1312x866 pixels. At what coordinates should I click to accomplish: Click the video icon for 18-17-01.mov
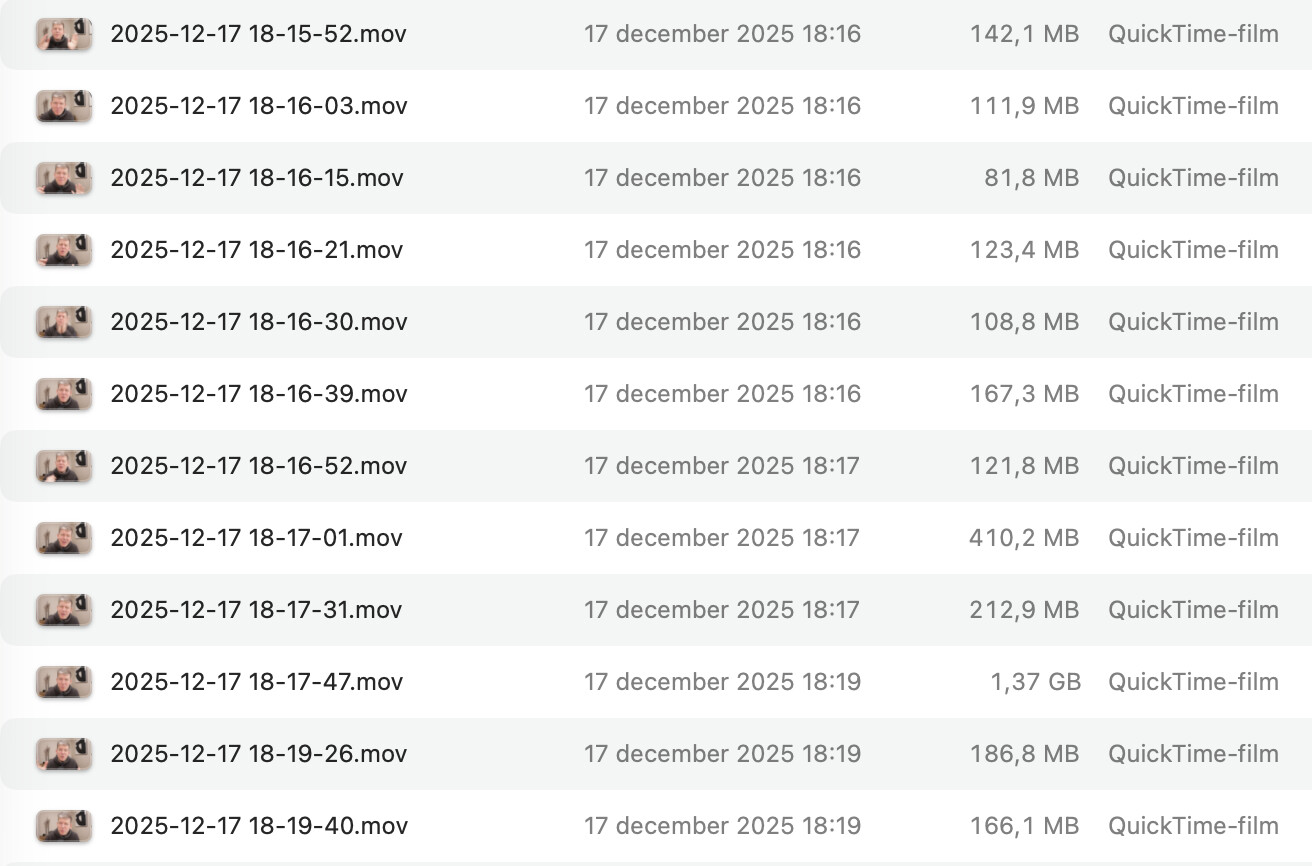(x=64, y=539)
